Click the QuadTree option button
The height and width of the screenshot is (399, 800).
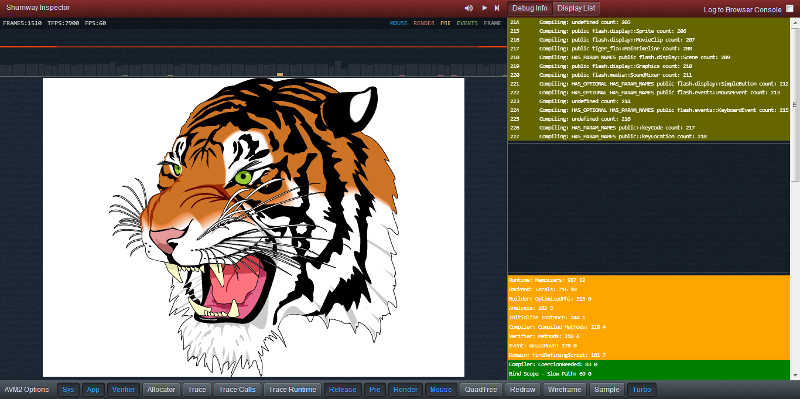tap(481, 389)
